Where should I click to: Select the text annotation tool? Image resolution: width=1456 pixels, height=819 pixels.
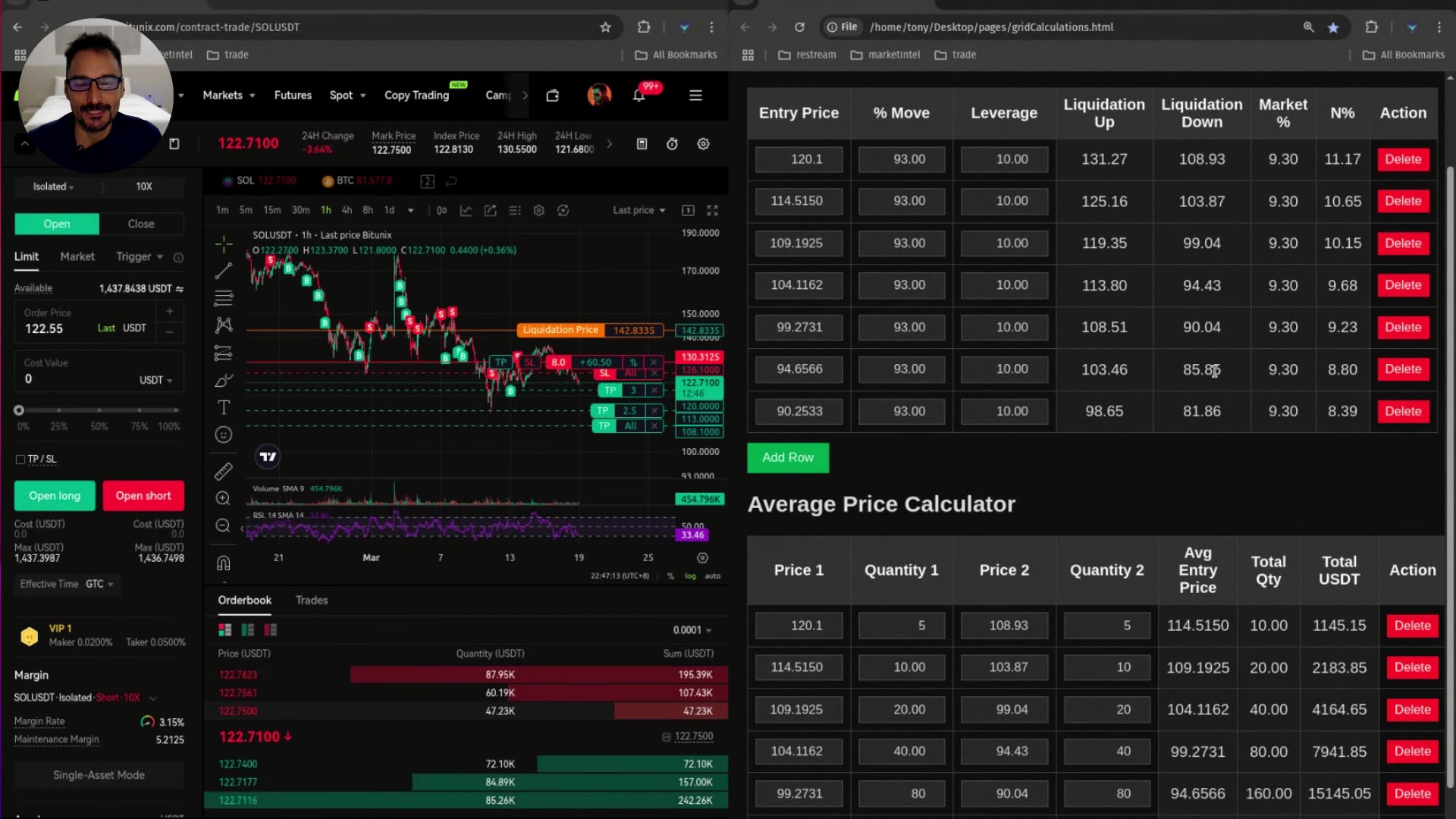[223, 408]
